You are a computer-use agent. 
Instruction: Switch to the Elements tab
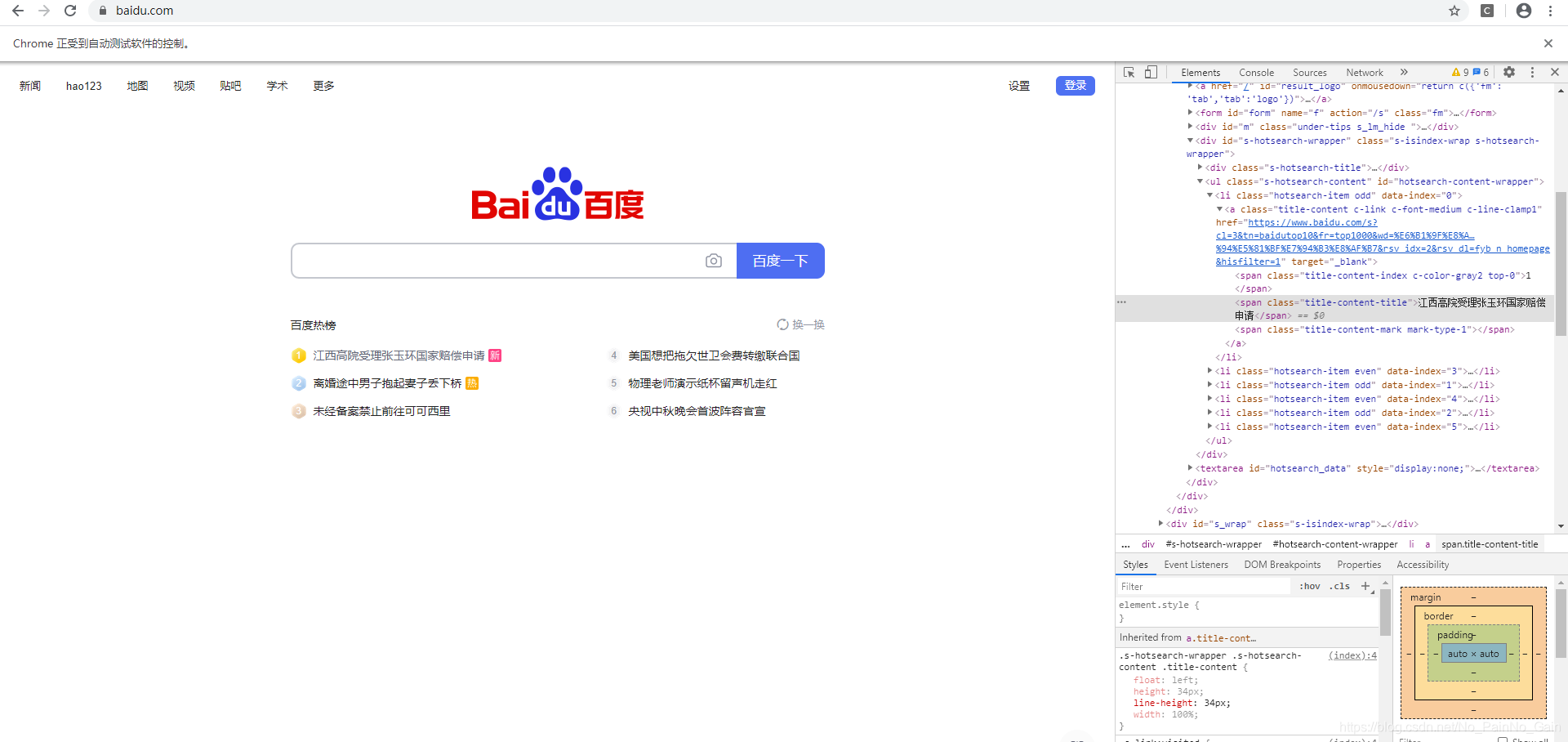(1200, 73)
